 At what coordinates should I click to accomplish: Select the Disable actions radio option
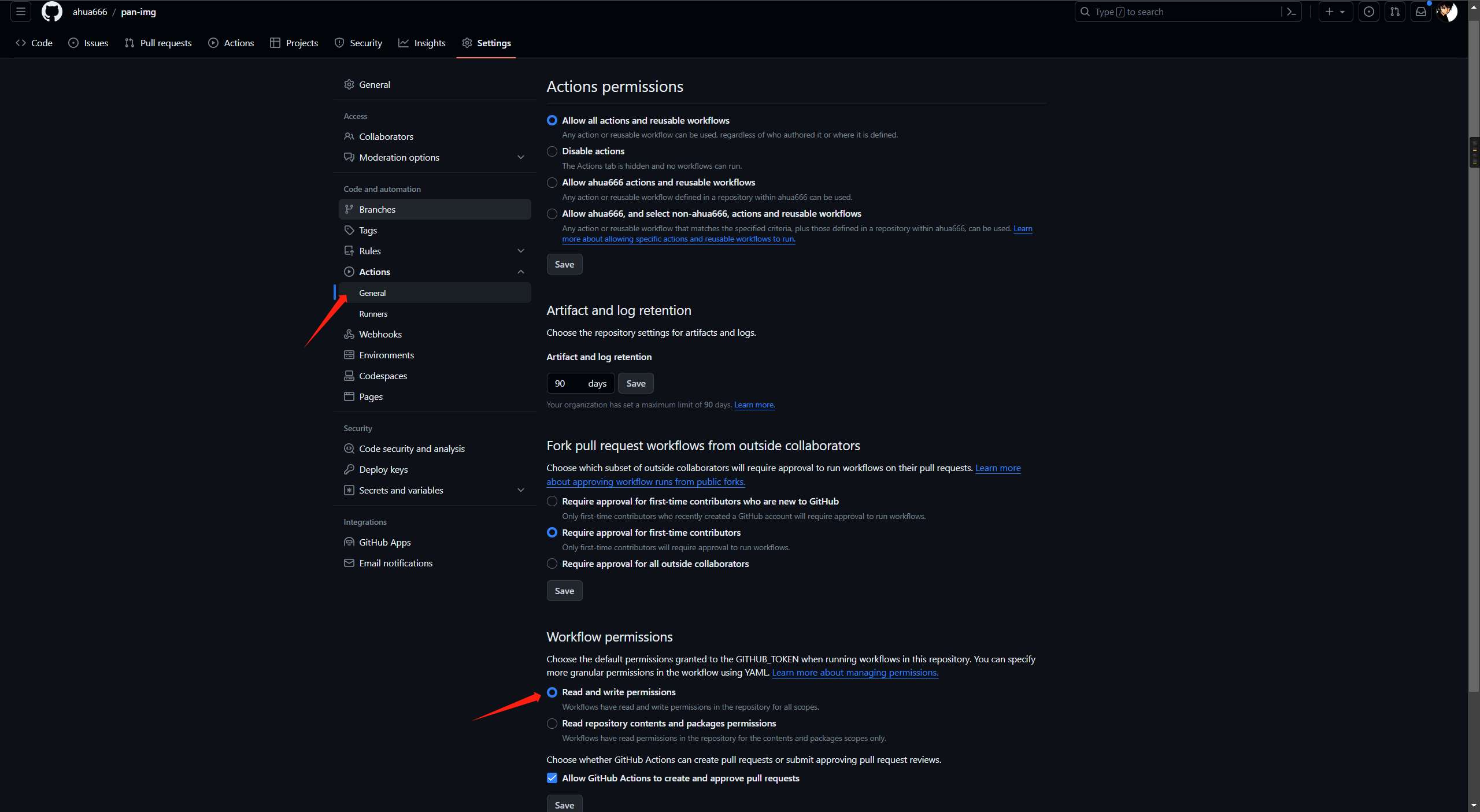tap(552, 151)
